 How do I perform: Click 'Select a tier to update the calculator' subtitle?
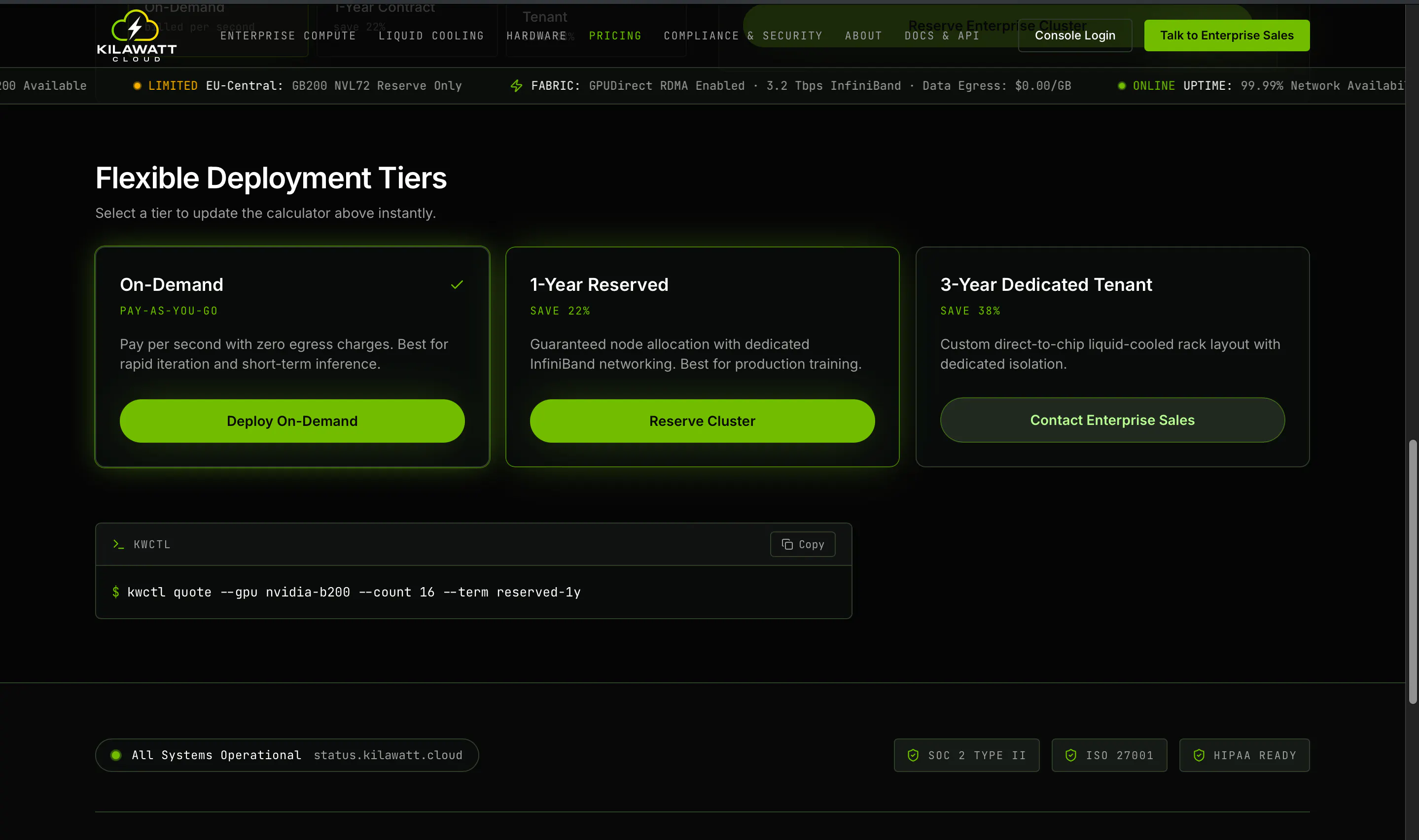pos(265,213)
